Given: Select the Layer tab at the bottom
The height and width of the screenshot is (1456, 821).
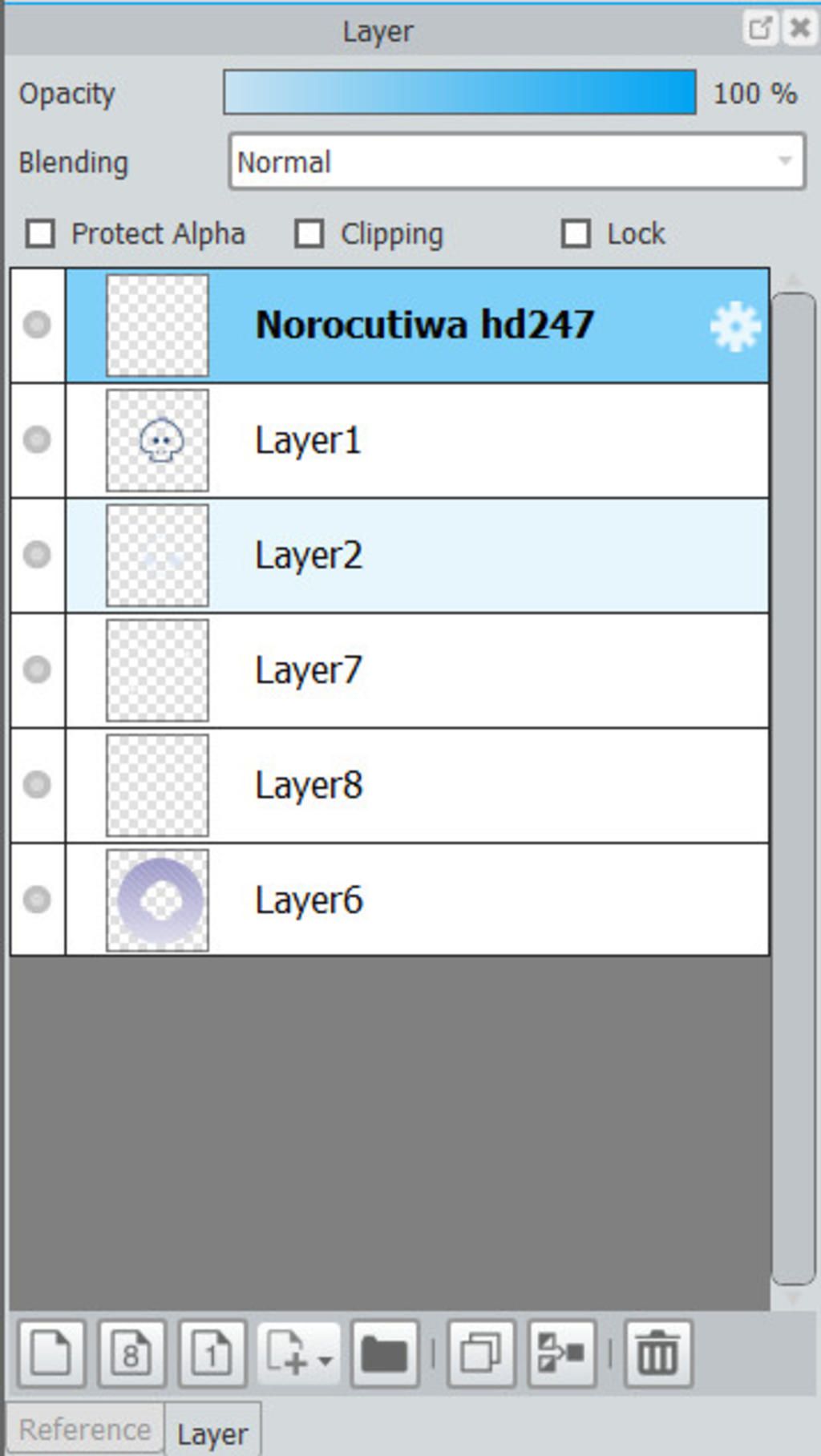Looking at the screenshot, I should (x=212, y=1434).
